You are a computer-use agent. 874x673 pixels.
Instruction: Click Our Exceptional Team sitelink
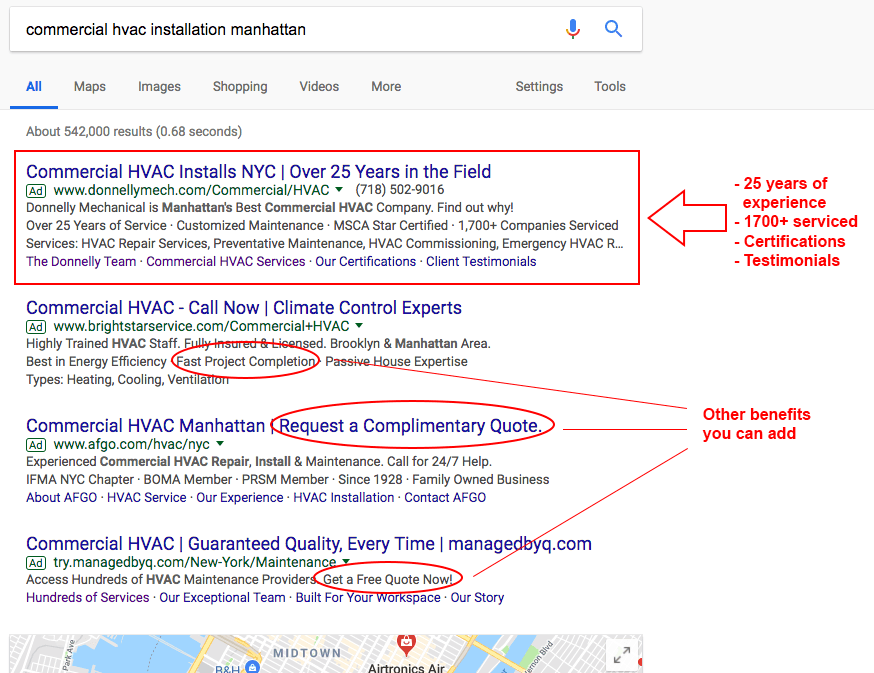(x=222, y=598)
